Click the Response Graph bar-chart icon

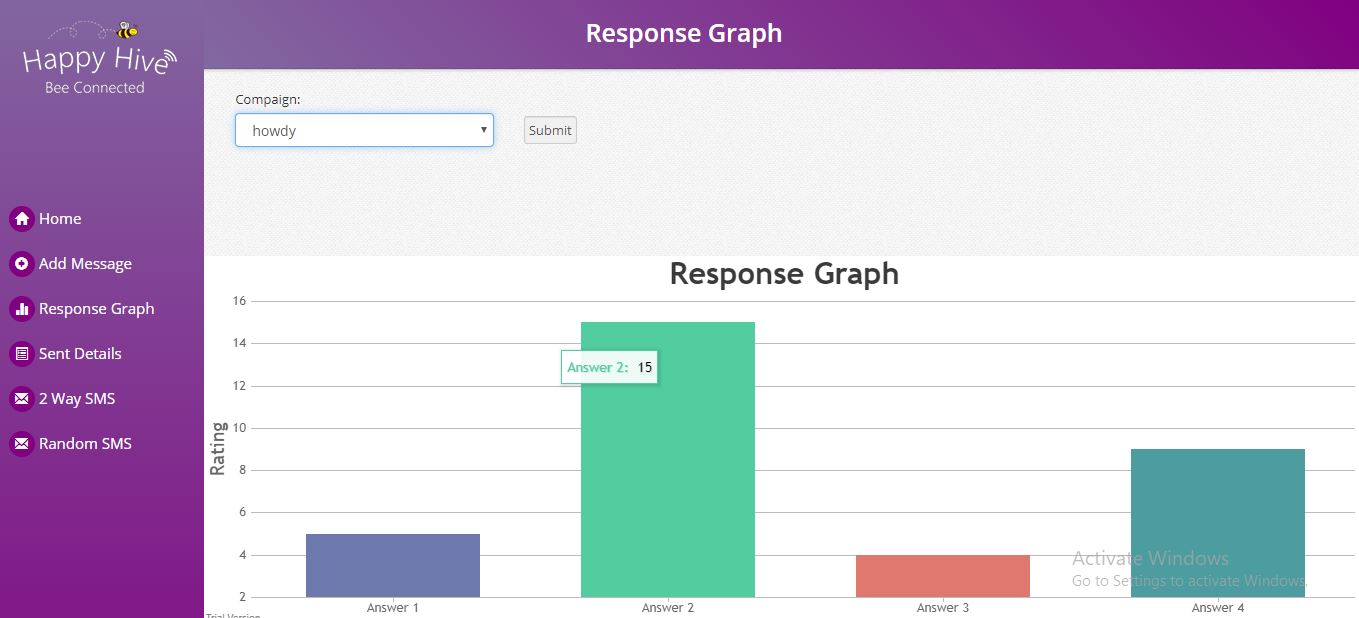[x=21, y=309]
